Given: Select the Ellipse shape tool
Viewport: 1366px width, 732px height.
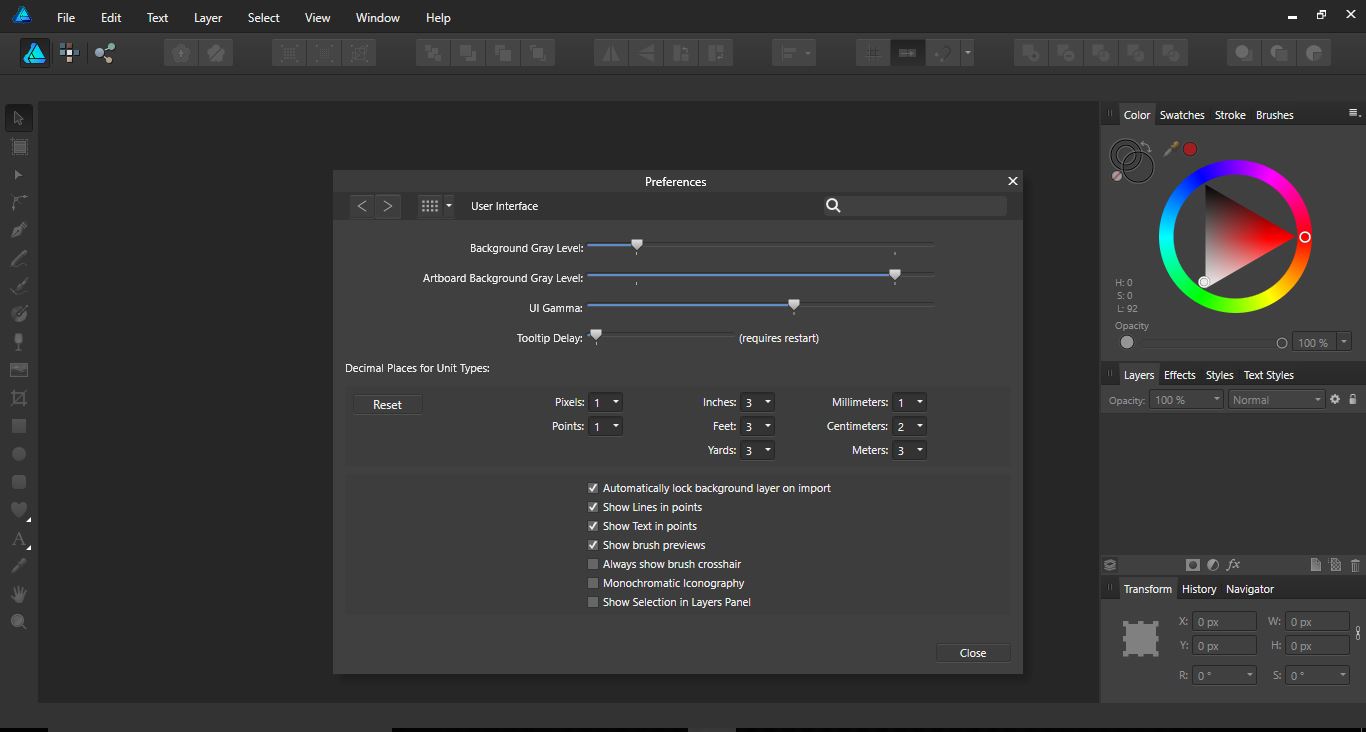Looking at the screenshot, I should click(x=18, y=454).
